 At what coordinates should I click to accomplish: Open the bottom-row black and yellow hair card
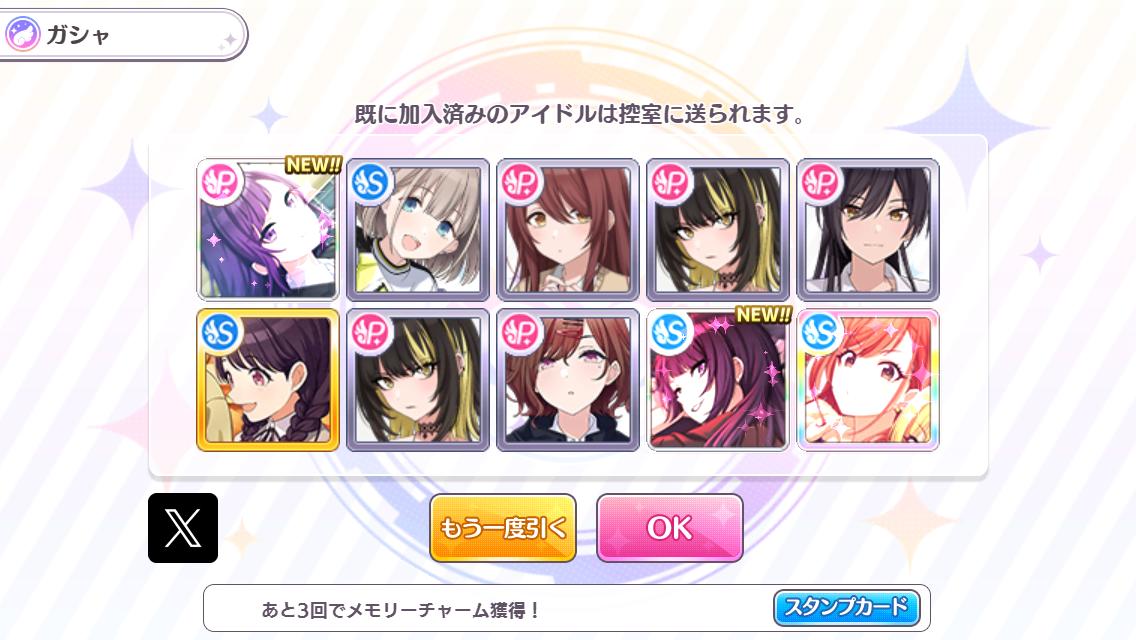418,380
